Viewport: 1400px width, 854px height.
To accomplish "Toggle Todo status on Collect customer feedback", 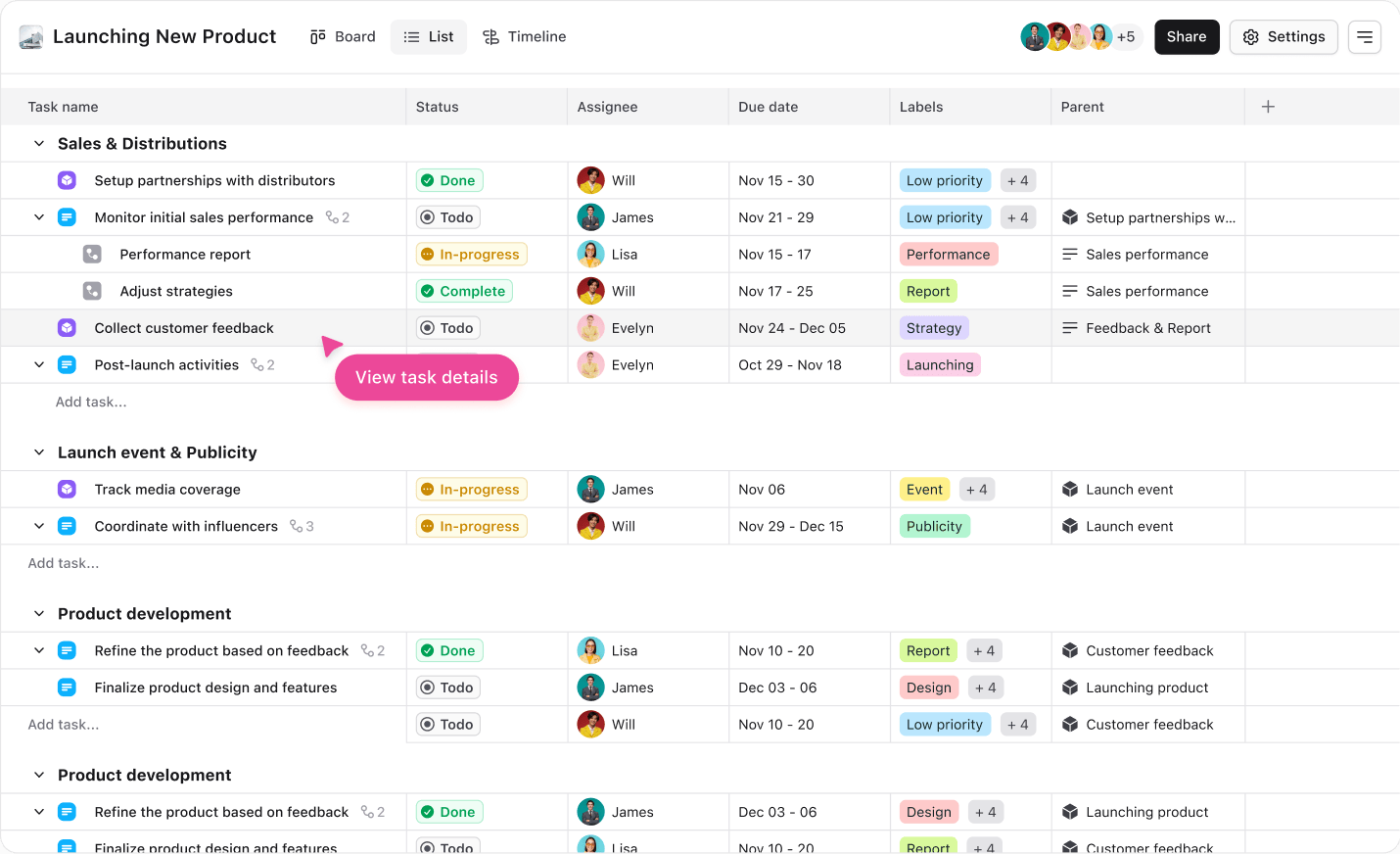I will [x=448, y=328].
